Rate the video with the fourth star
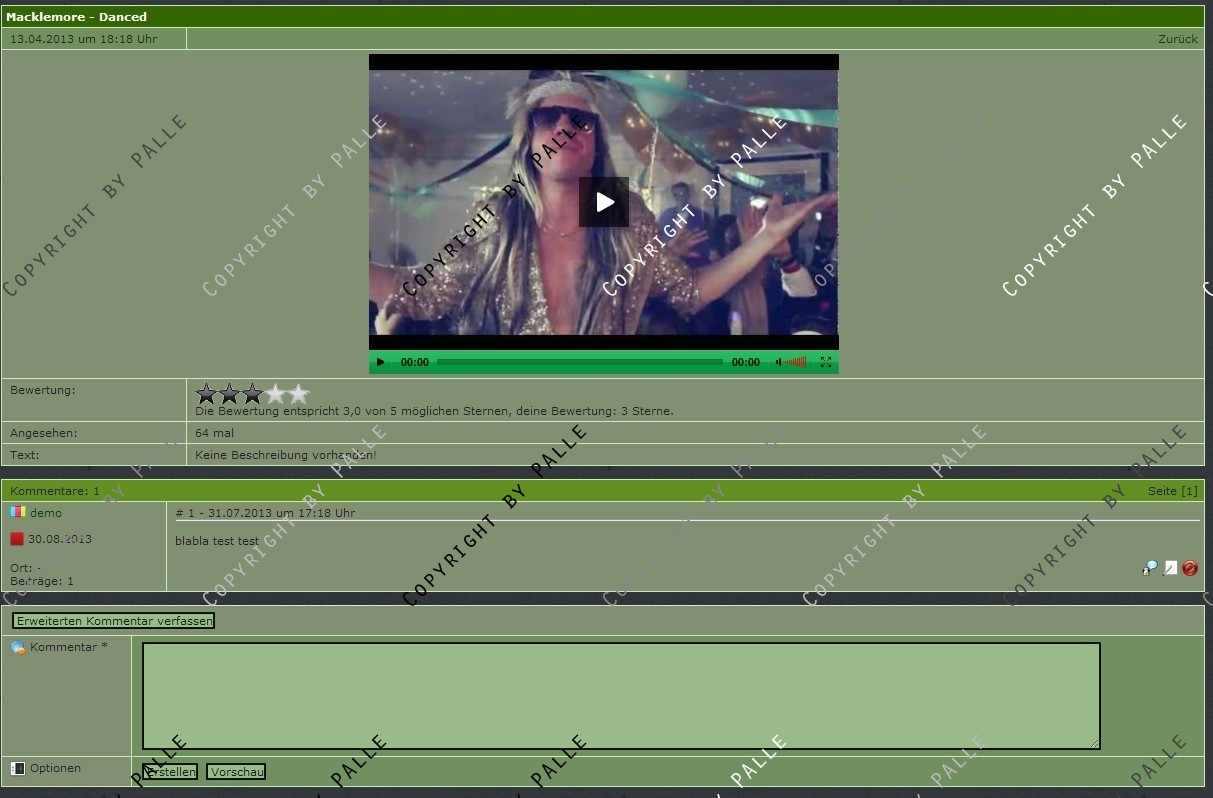Viewport: 1213px width, 798px height. pos(276,394)
